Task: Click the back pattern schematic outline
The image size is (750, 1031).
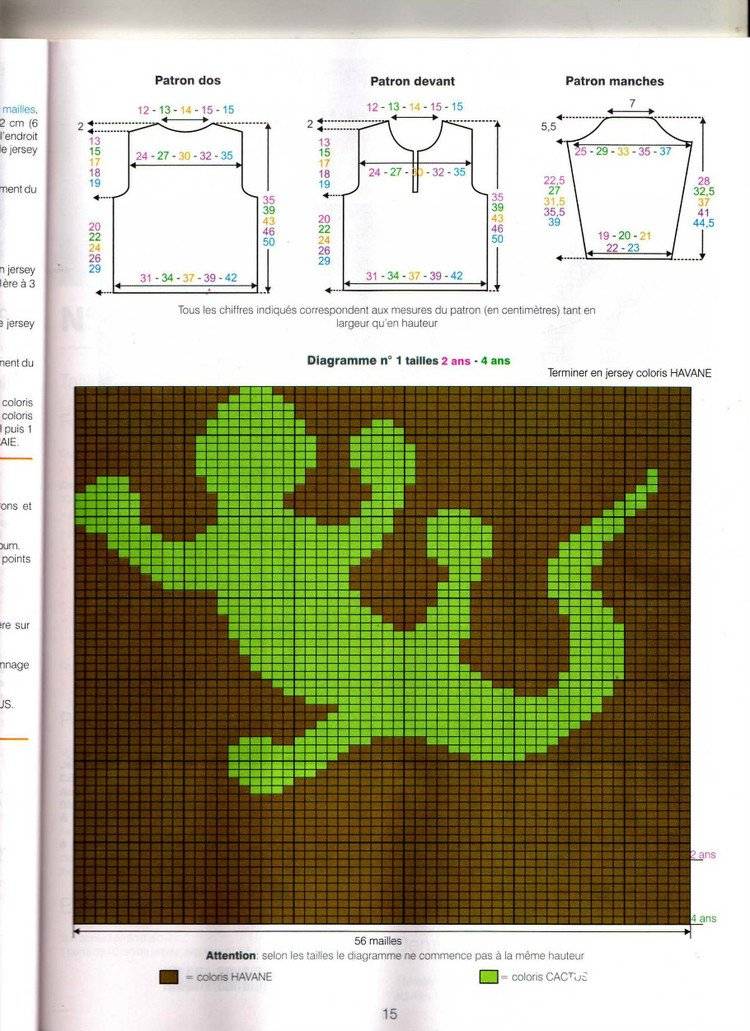Action: (x=185, y=207)
